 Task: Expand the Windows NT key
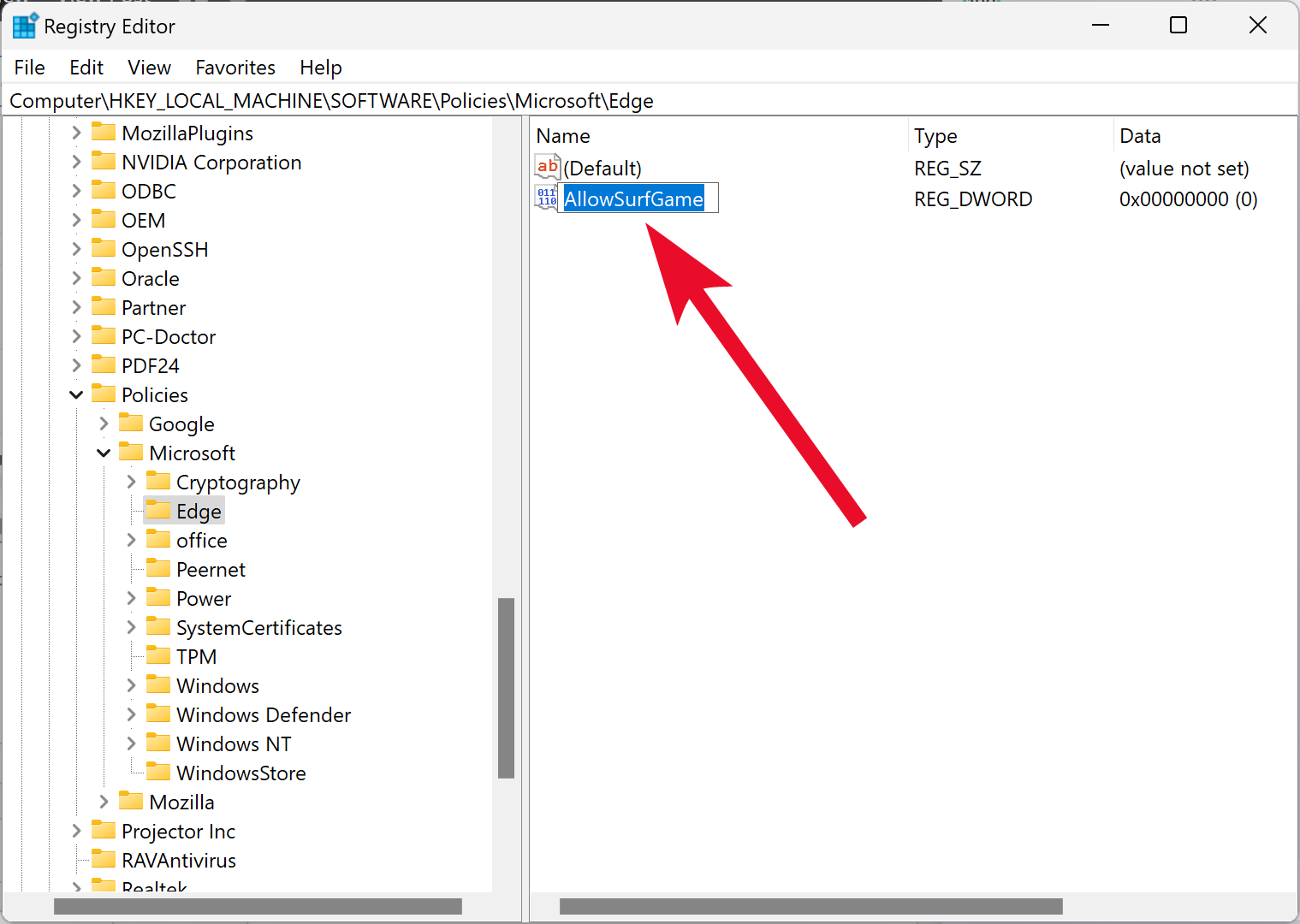tap(131, 743)
